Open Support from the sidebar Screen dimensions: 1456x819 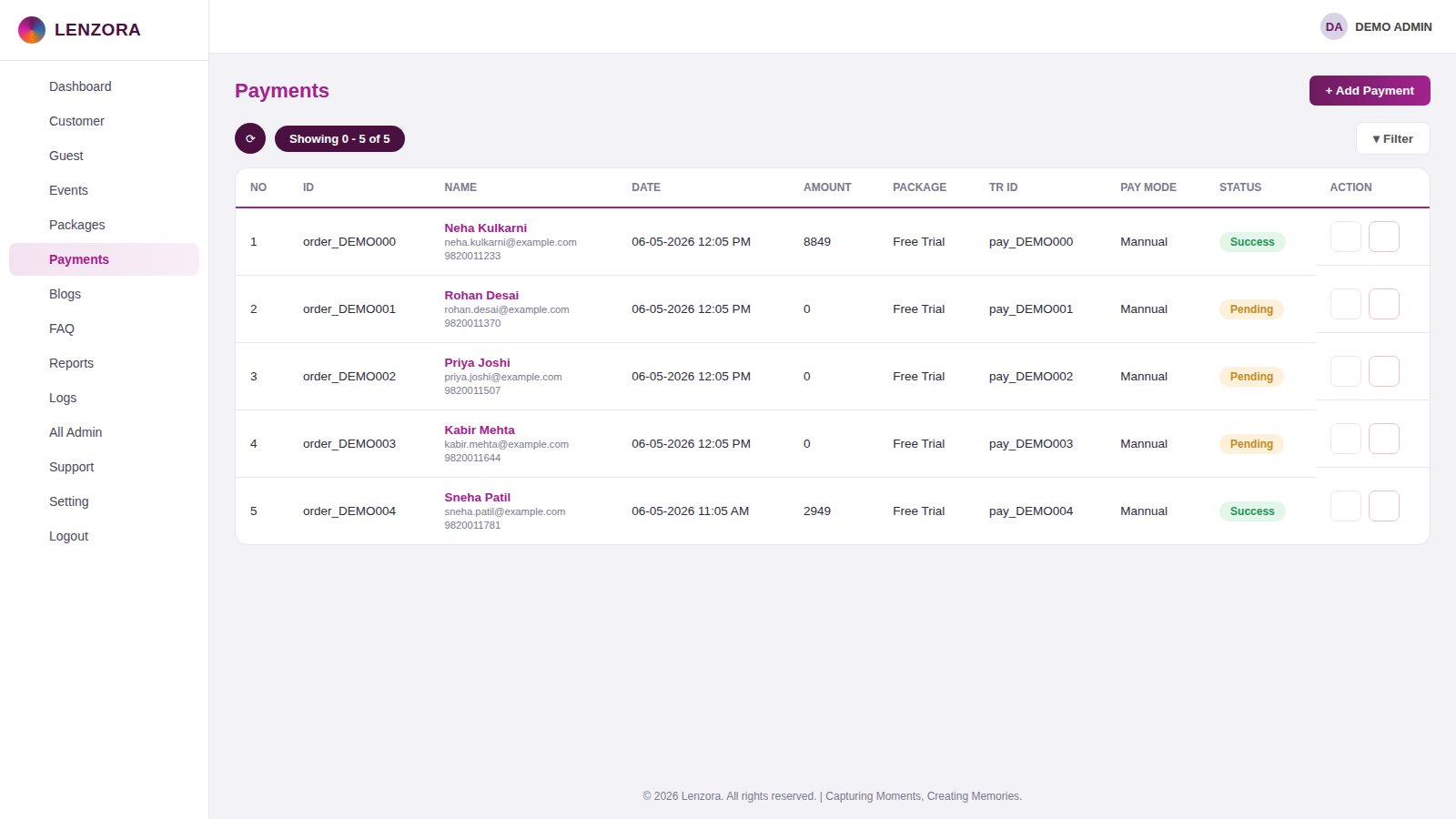click(x=104, y=467)
